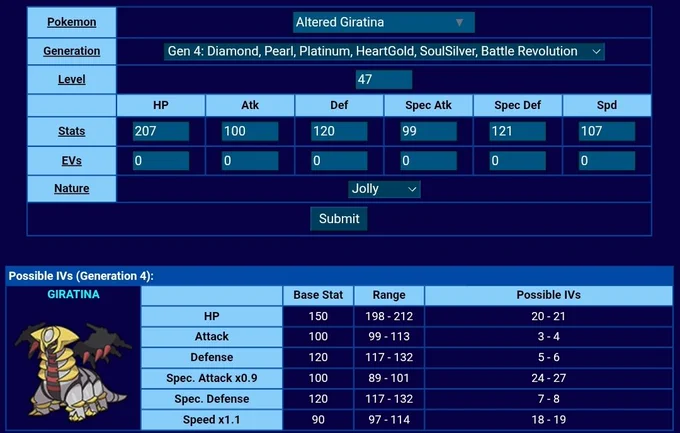Click the Speed range cell '97 - 114'
The width and height of the screenshot is (680, 433).
[x=389, y=420]
